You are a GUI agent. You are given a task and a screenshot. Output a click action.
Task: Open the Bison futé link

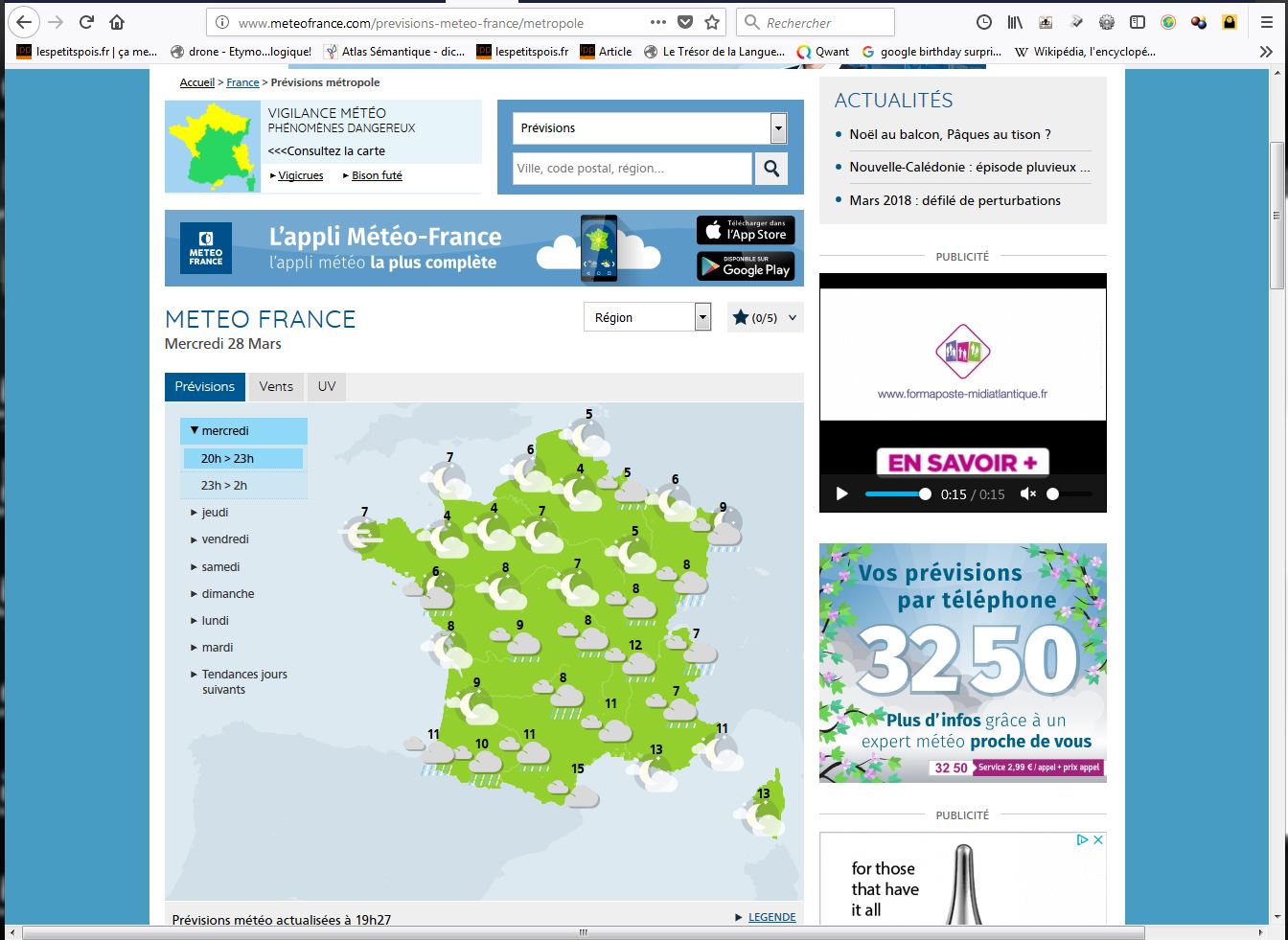point(377,175)
